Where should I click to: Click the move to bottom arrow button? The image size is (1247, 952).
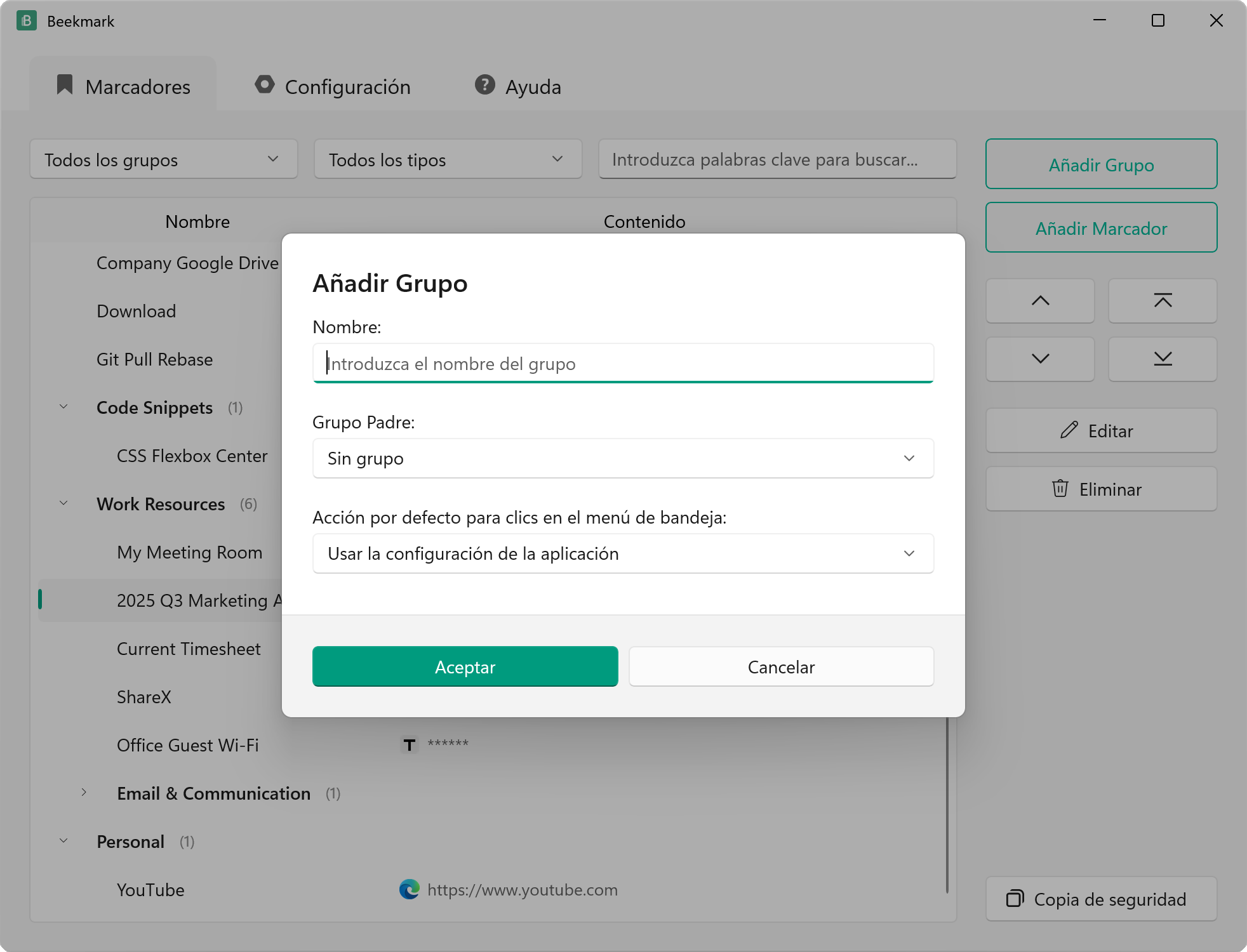coord(1163,359)
